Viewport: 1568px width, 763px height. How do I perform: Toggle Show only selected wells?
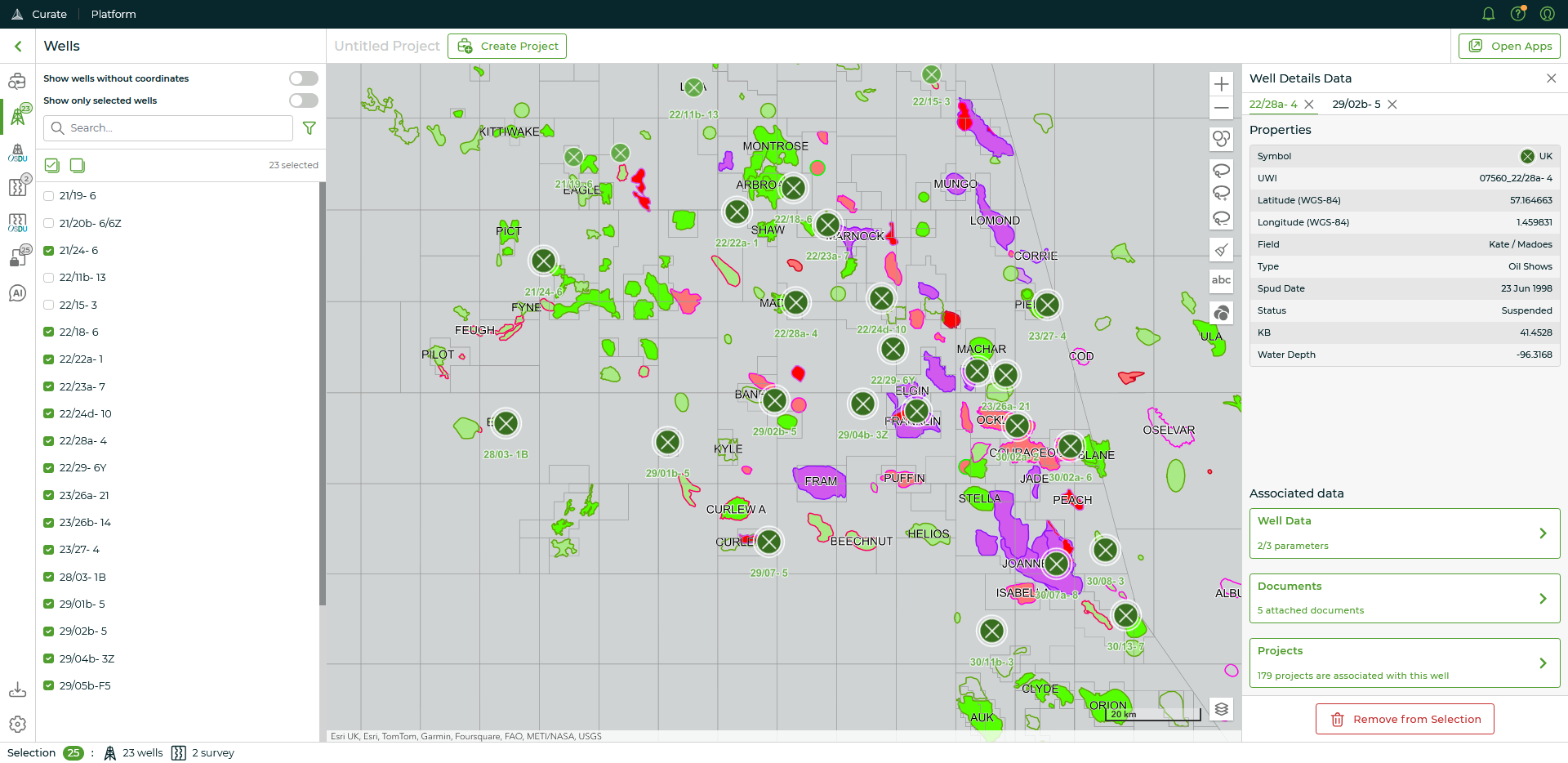click(304, 100)
